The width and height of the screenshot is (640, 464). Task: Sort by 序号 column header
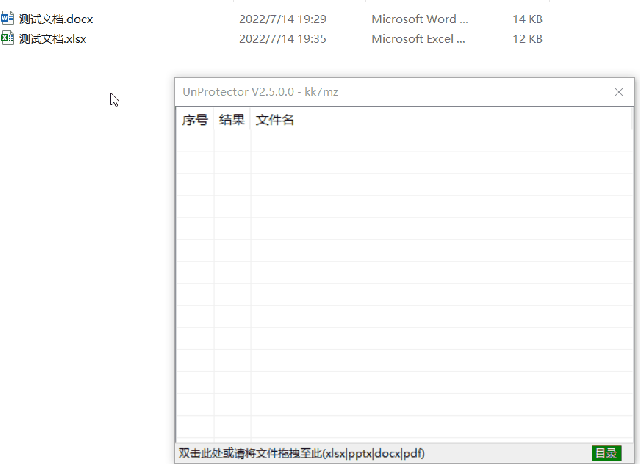click(x=195, y=120)
